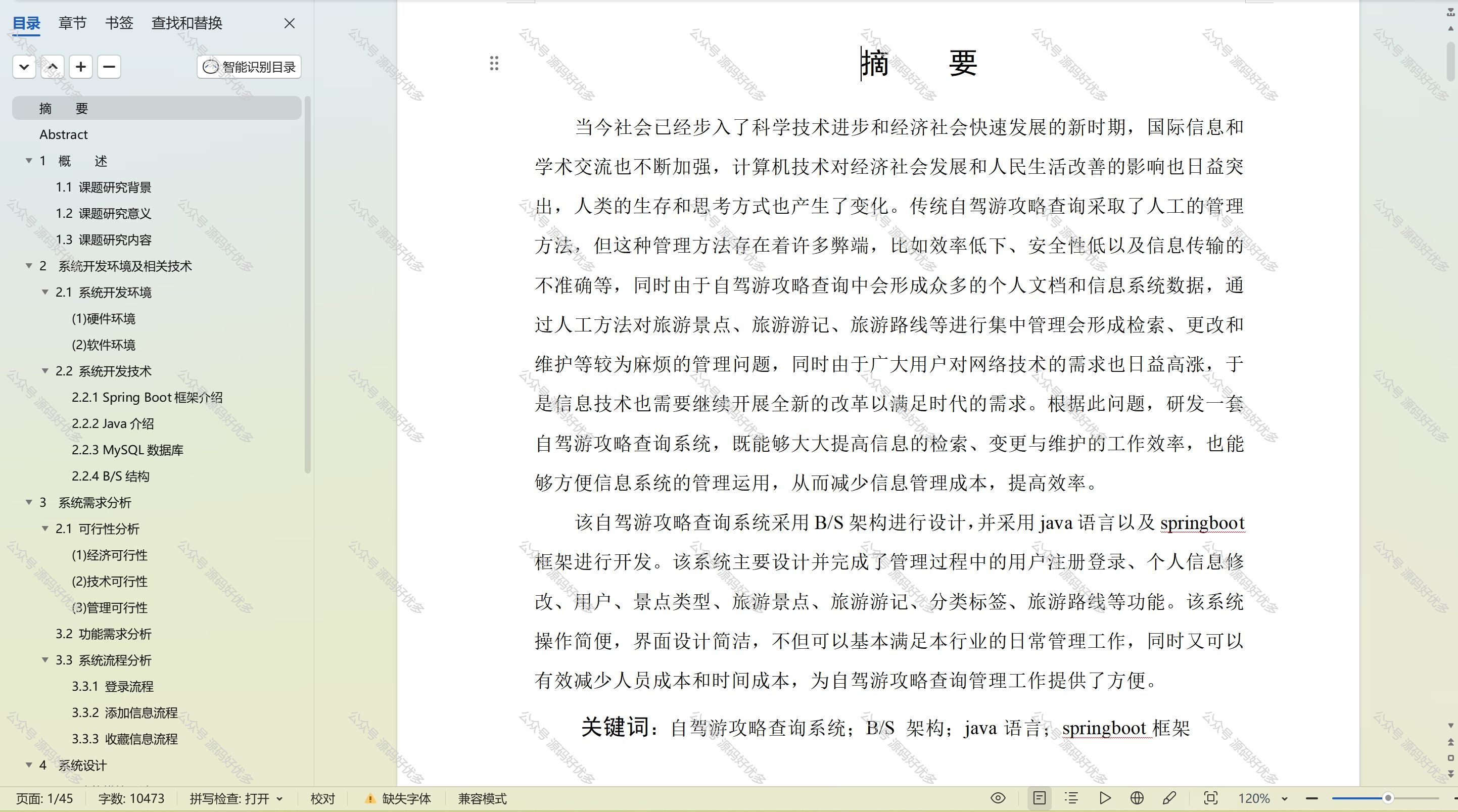The height and width of the screenshot is (812, 1458).
Task: Click the plus button to promote heading level
Action: (81, 67)
